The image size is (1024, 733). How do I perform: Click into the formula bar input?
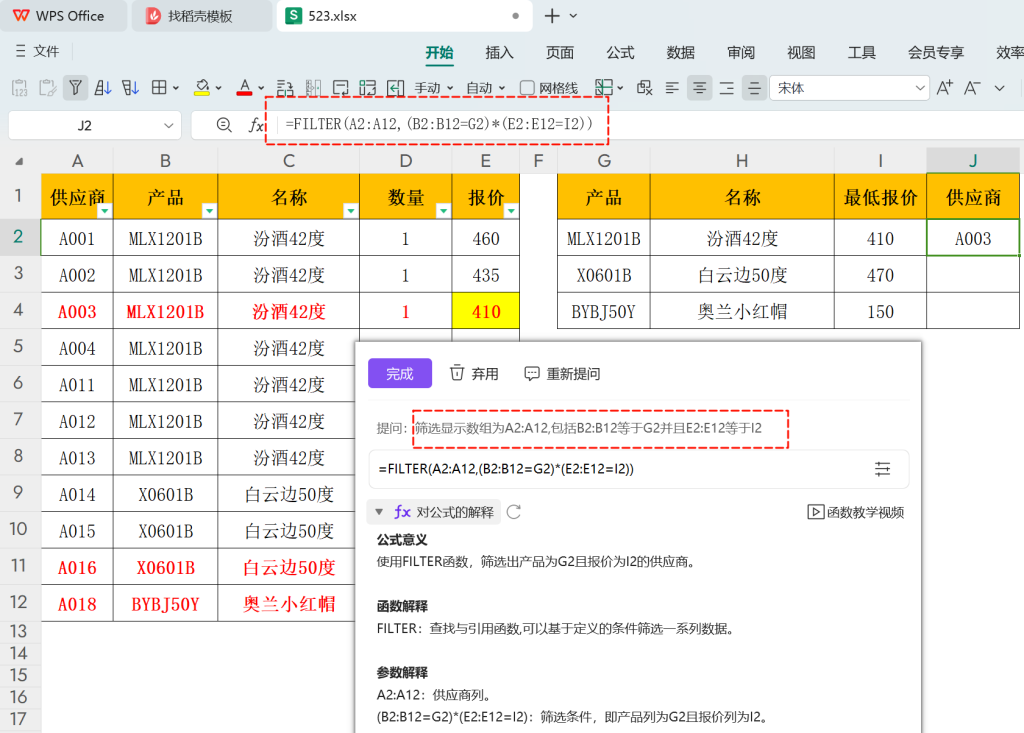coord(647,124)
